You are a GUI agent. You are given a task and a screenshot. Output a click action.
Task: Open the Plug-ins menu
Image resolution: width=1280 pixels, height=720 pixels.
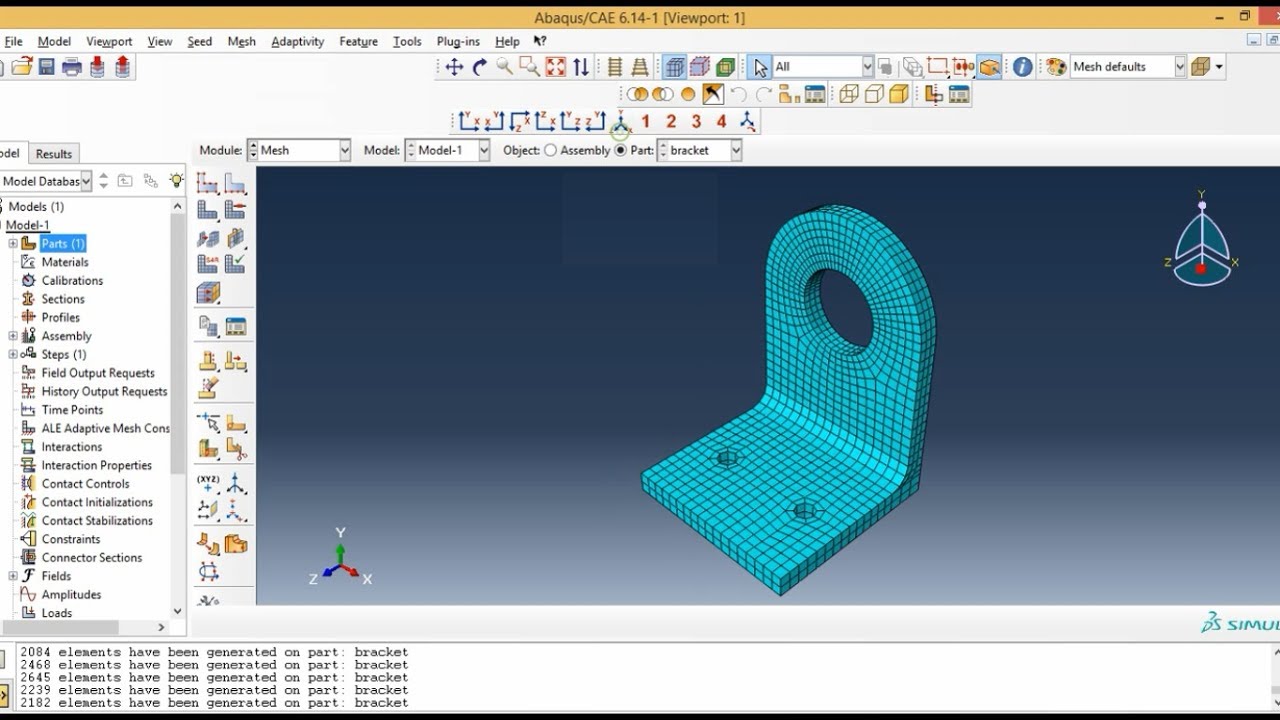[x=458, y=42]
